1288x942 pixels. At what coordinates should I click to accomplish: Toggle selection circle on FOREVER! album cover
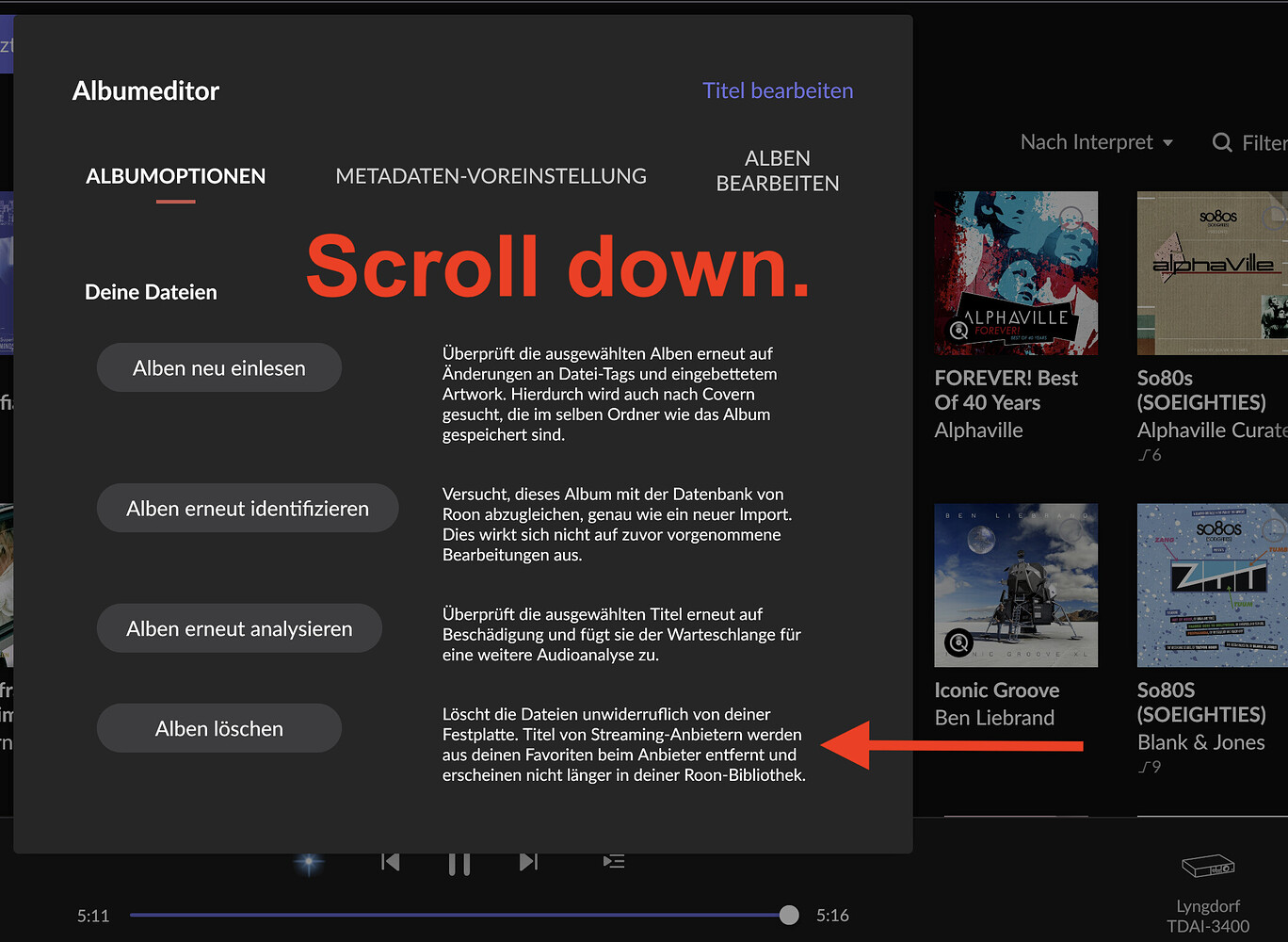pyautogui.click(x=1071, y=219)
